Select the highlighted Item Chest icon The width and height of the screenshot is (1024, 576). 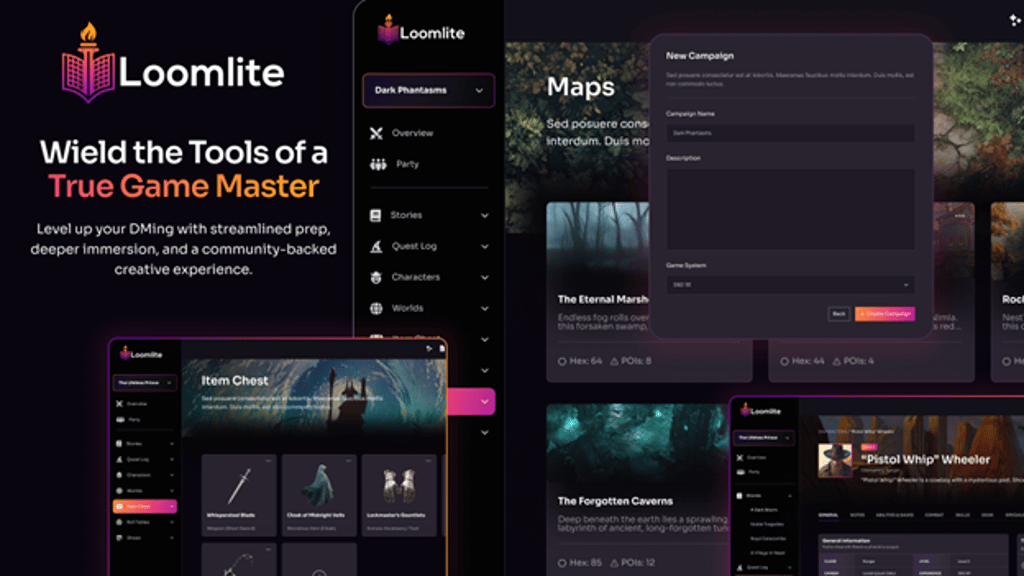point(119,506)
